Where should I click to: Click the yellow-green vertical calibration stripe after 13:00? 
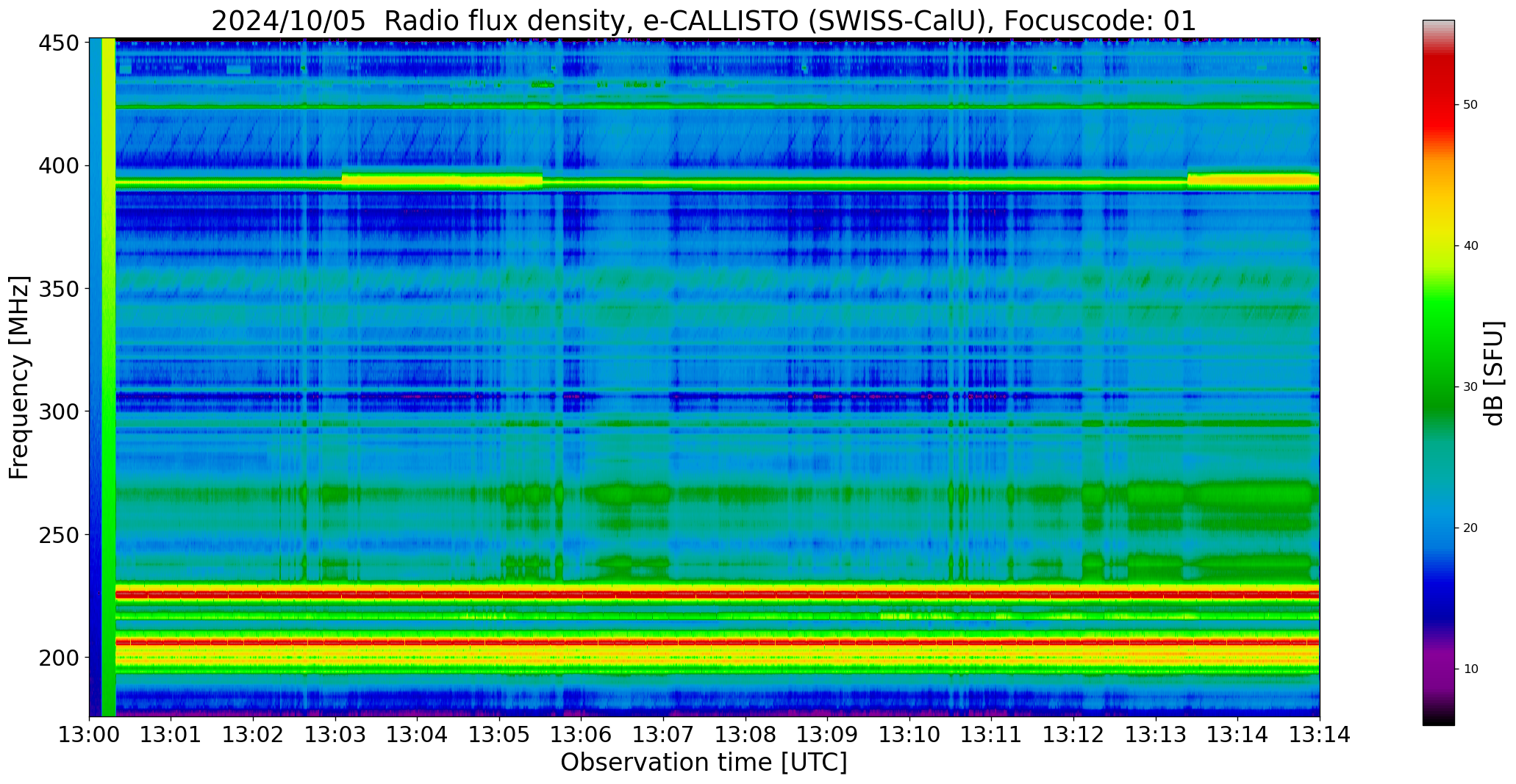(x=108, y=377)
